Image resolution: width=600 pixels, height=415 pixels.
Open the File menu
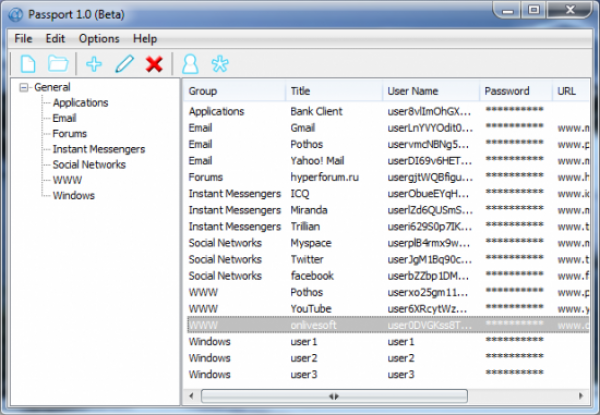click(x=23, y=38)
